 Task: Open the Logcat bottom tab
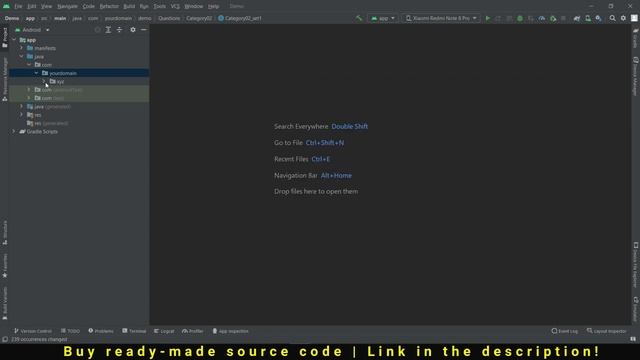click(164, 331)
